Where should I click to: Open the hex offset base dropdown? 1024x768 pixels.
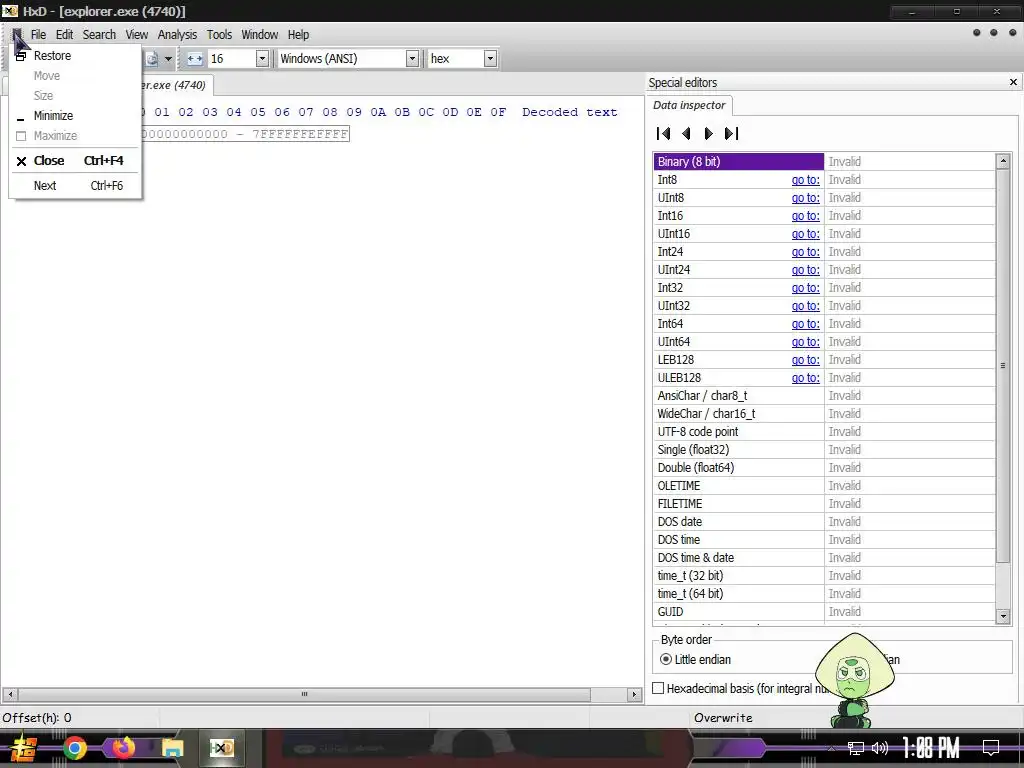click(490, 59)
